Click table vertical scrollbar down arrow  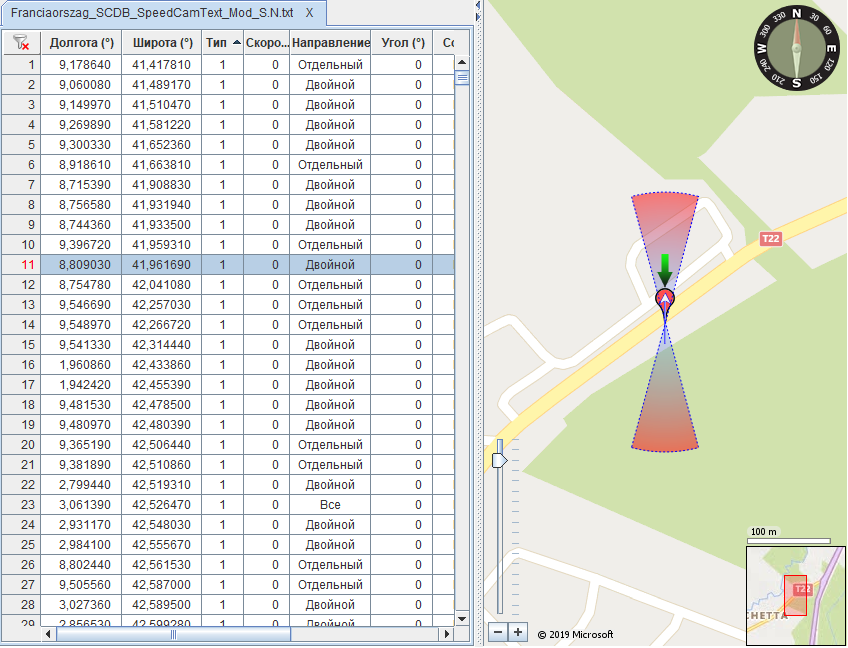(462, 618)
